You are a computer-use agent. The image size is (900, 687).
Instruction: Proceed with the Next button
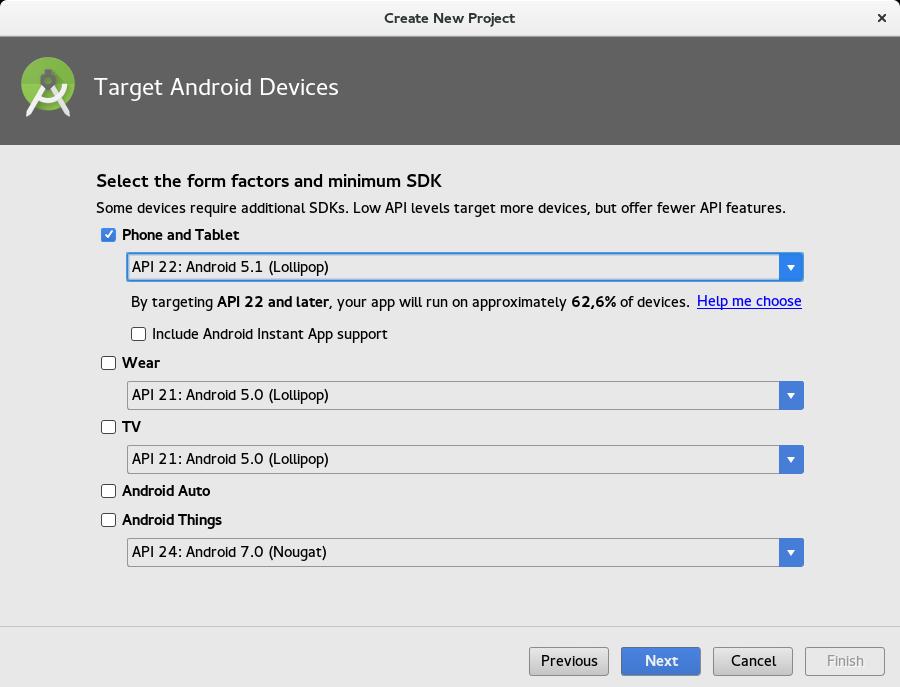point(661,661)
